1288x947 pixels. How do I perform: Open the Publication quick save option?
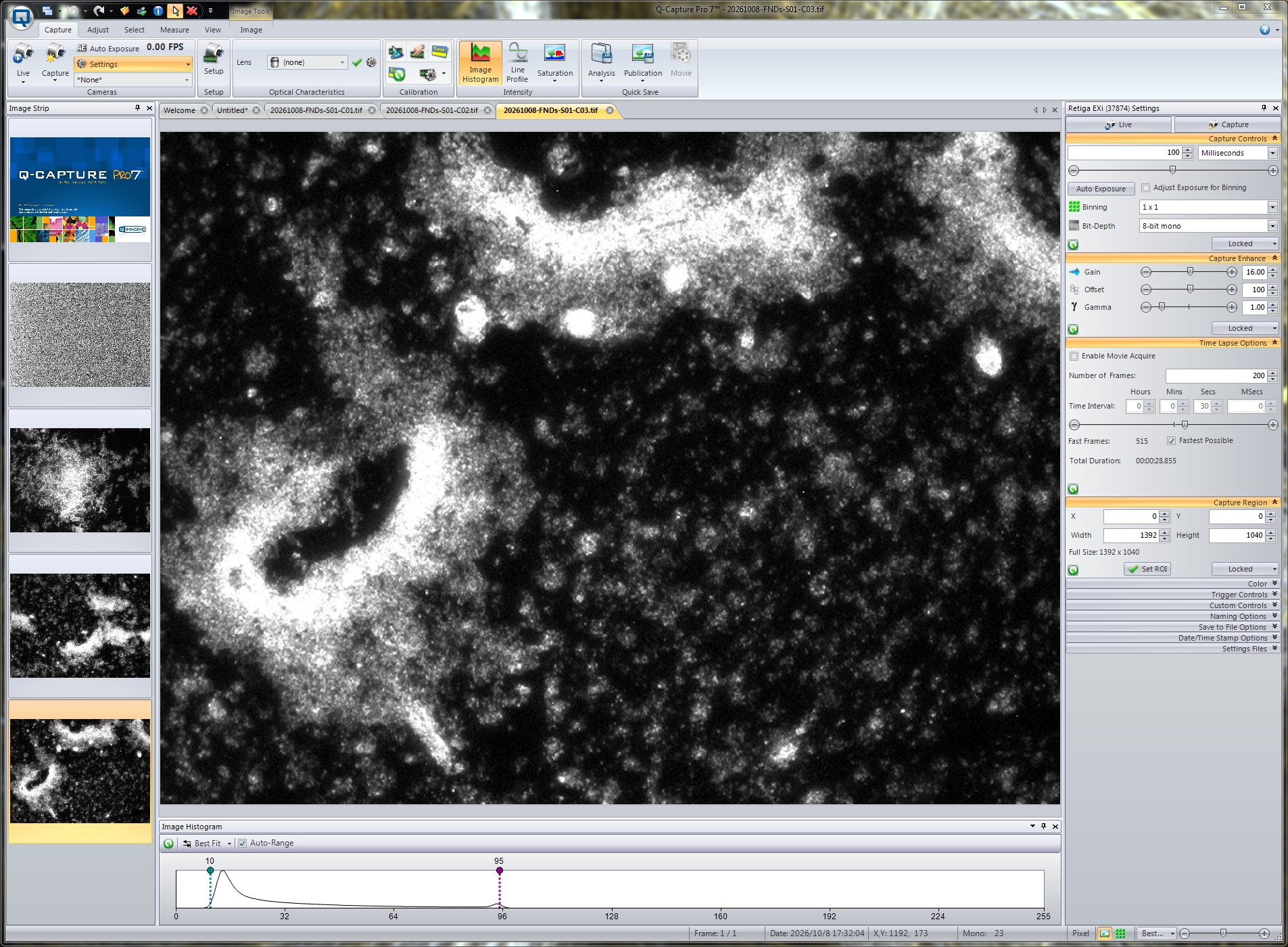point(642,63)
